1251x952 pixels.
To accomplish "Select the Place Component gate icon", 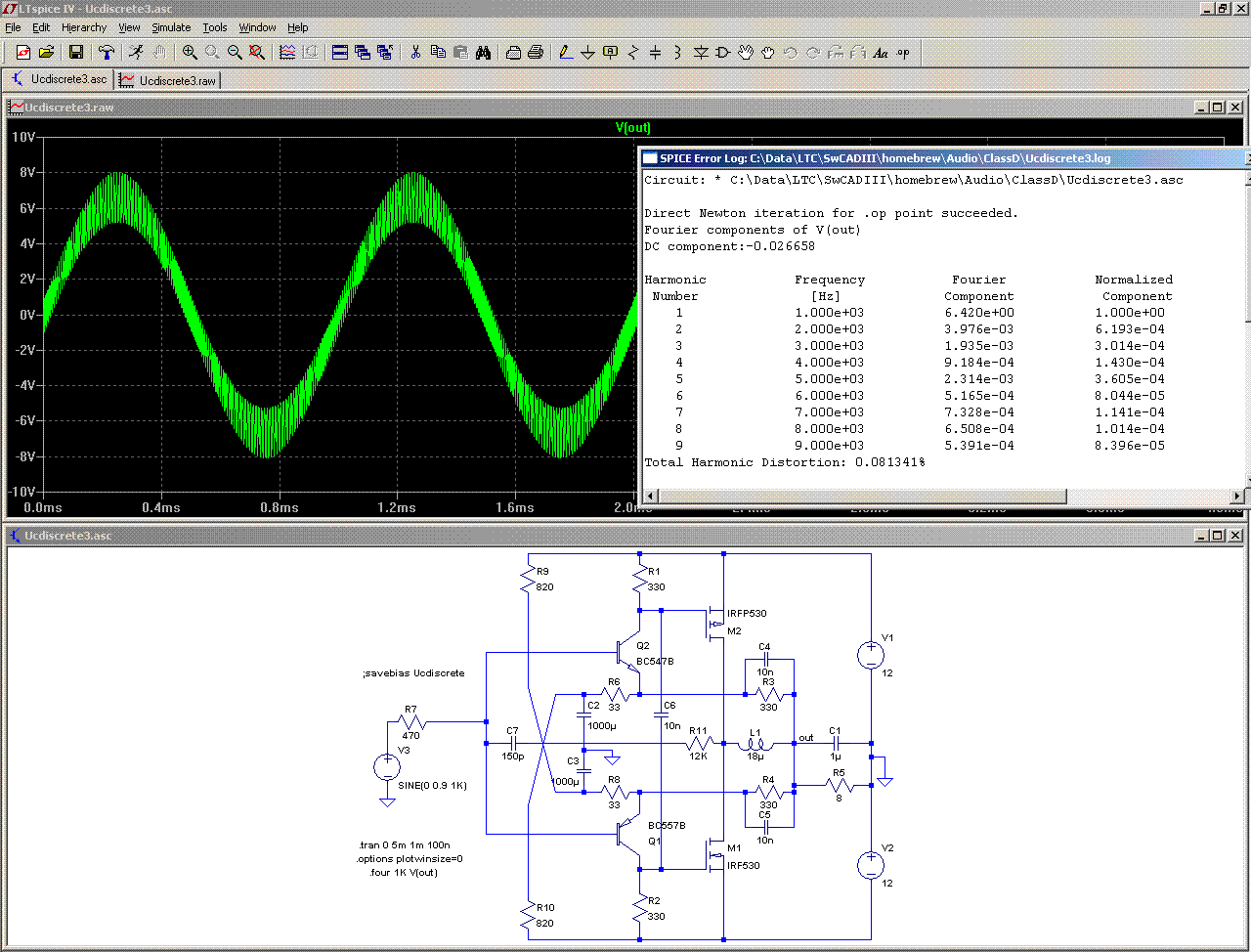I will (x=723, y=53).
